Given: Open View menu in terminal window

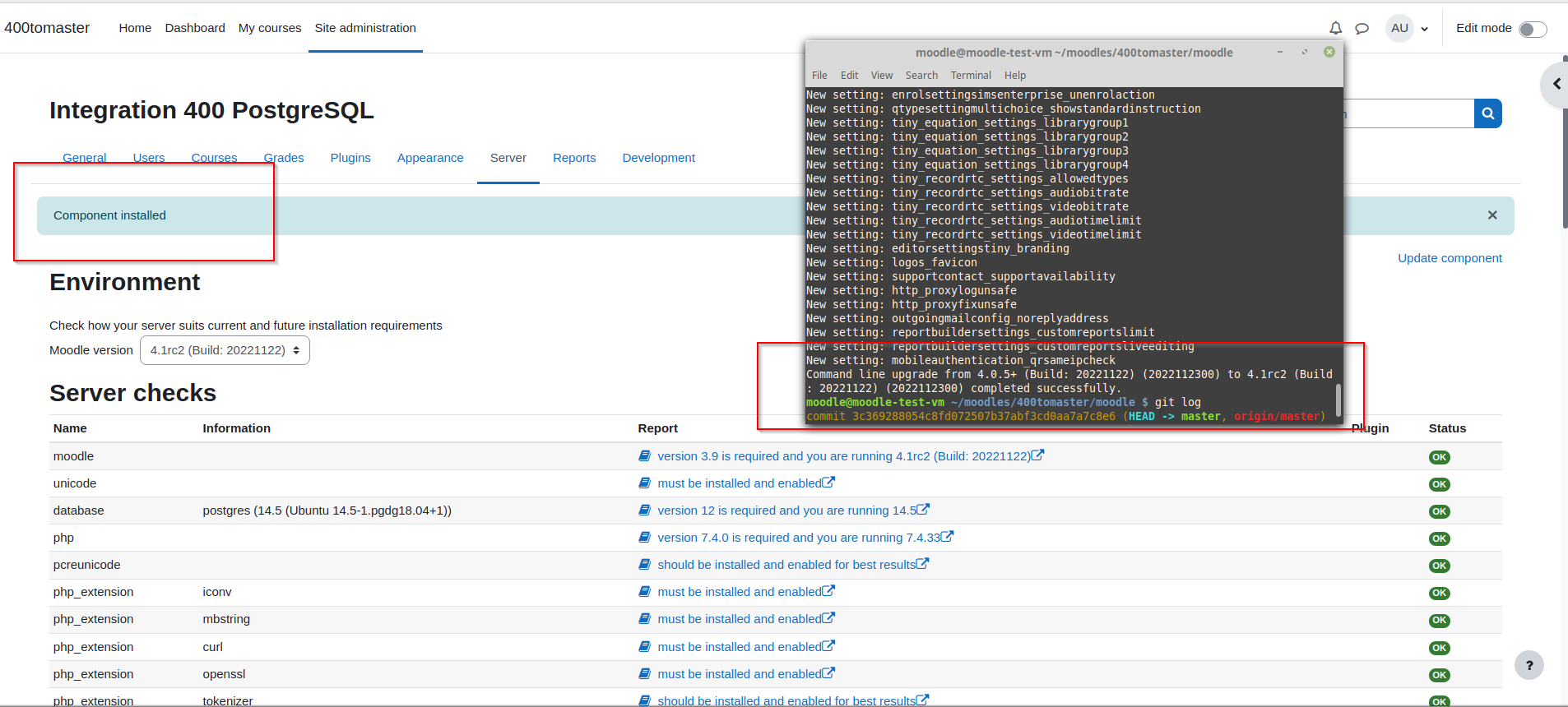Looking at the screenshot, I should tap(882, 75).
